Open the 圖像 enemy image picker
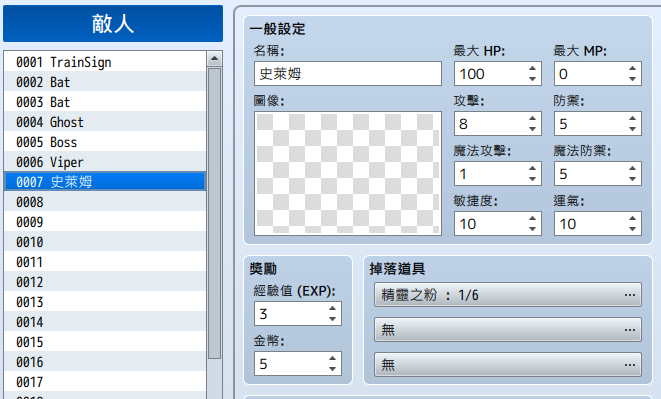 tap(348, 173)
